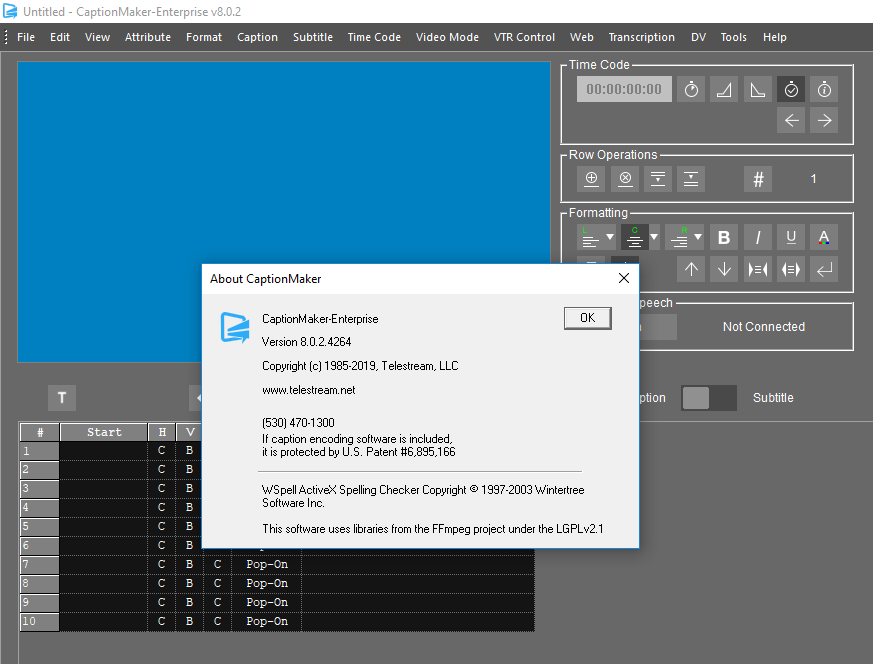Viewport: 873px width, 664px height.
Task: Open the left alignment dropdown arrow
Action: (x=607, y=237)
